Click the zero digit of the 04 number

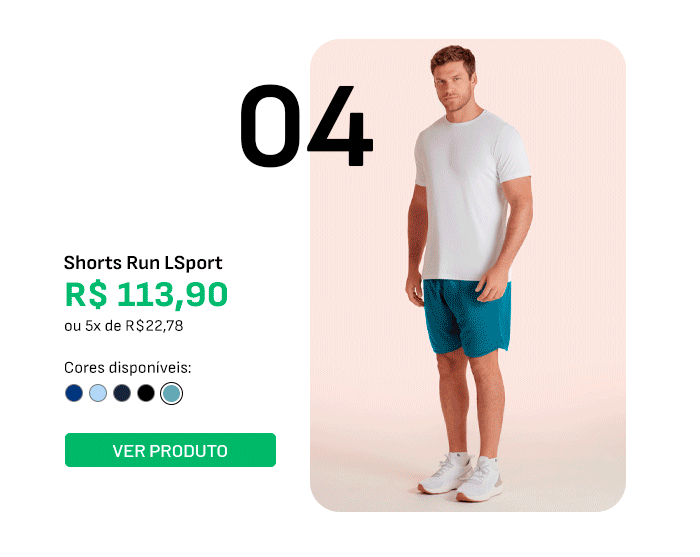coord(270,126)
